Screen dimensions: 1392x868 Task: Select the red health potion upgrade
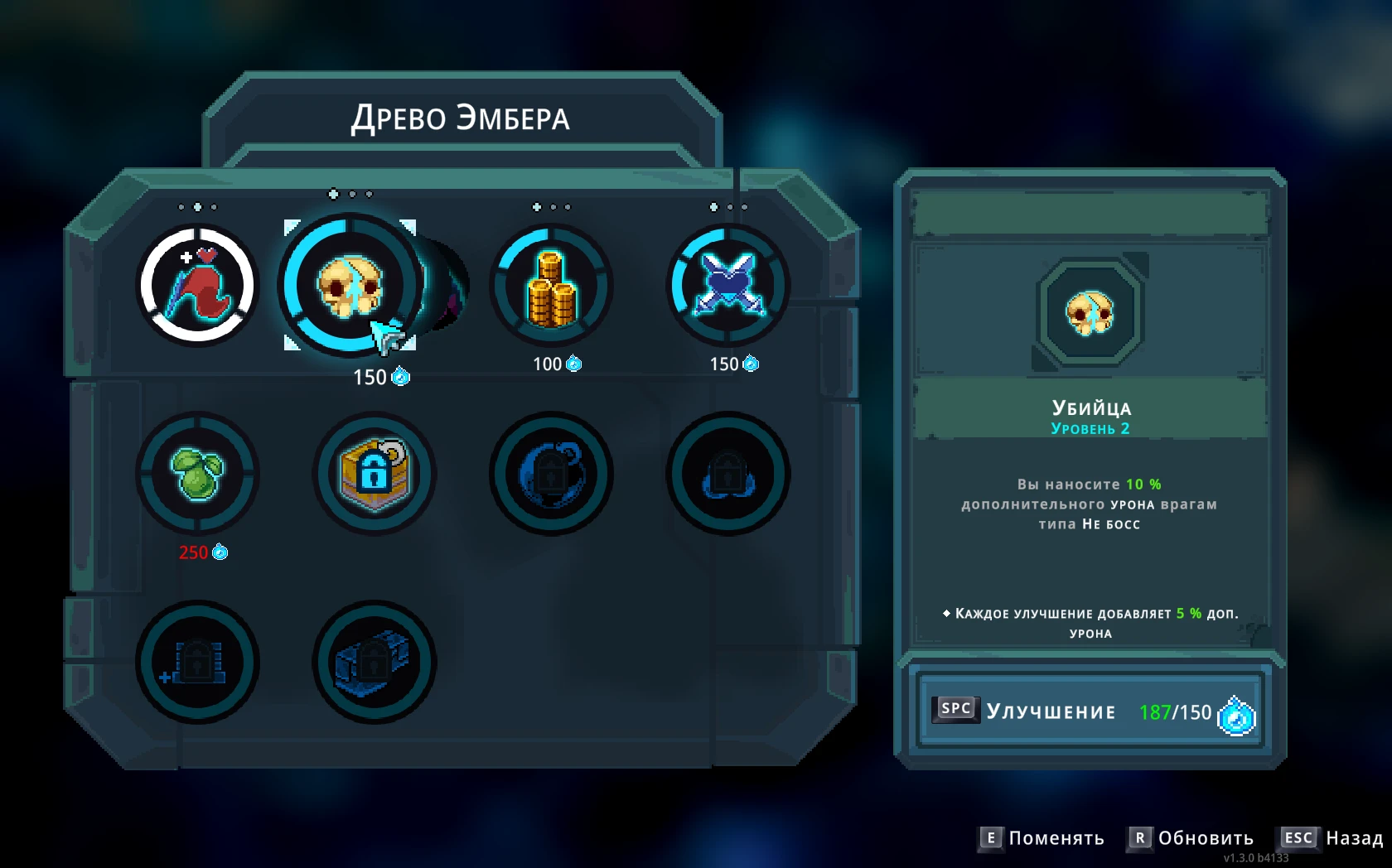point(197,286)
